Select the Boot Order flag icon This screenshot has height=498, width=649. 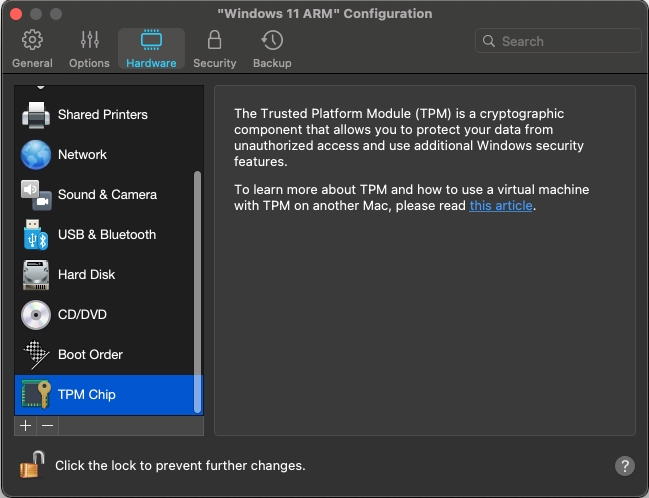click(x=36, y=355)
